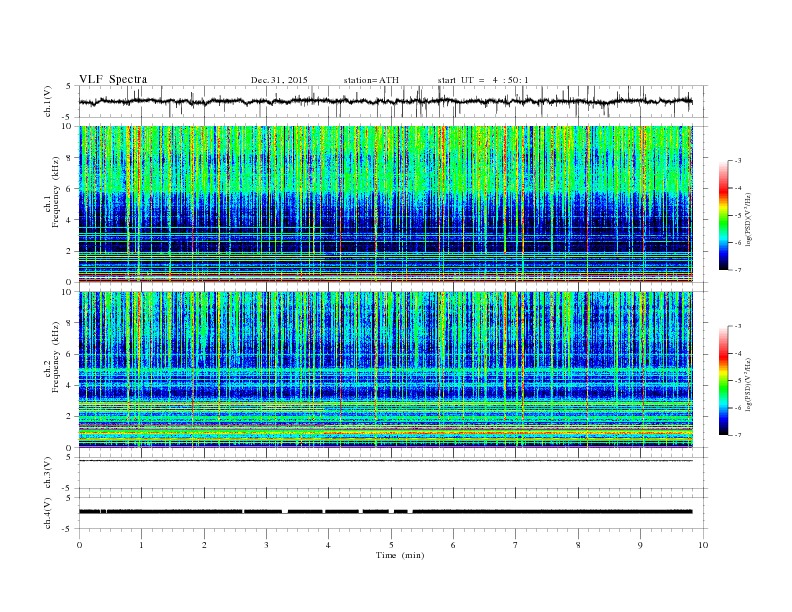Click time-axis tick label "1"
The width and height of the screenshot is (792, 612).
(x=142, y=545)
